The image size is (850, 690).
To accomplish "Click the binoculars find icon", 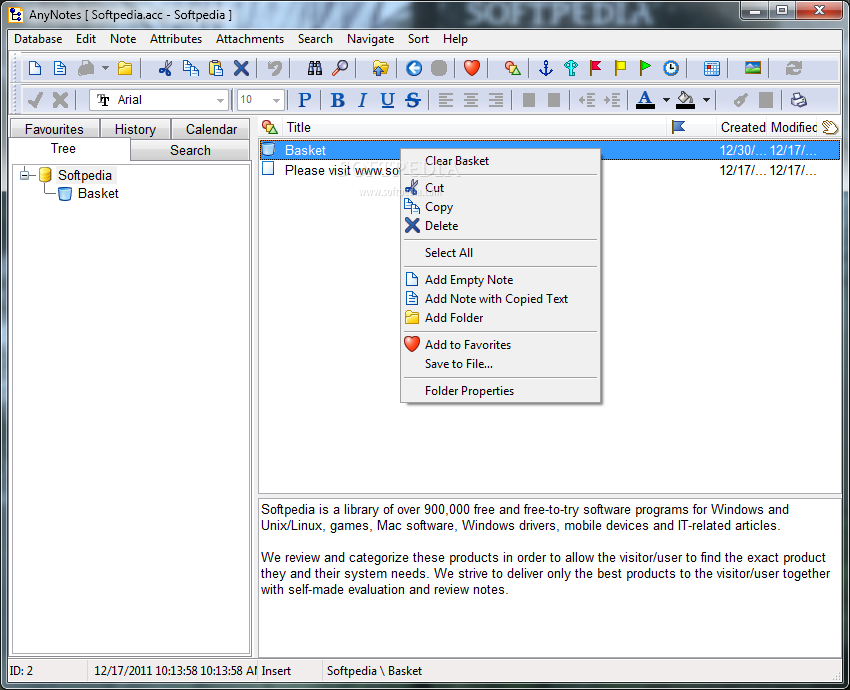I will 314,68.
